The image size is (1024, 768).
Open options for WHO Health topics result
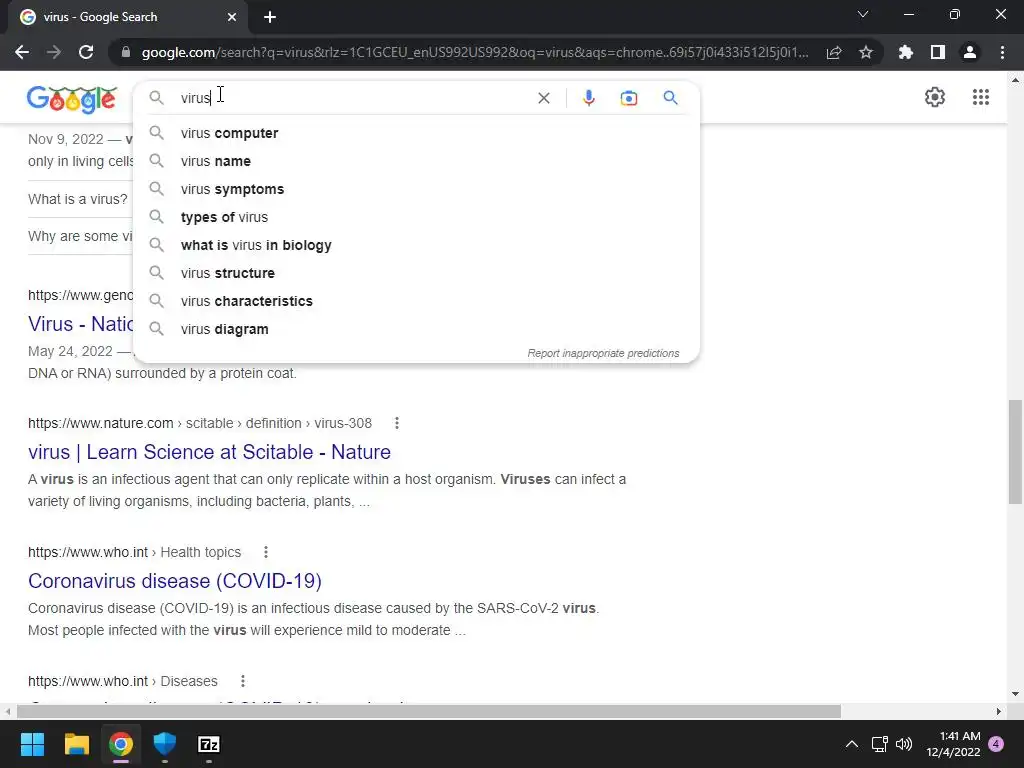pyautogui.click(x=266, y=552)
